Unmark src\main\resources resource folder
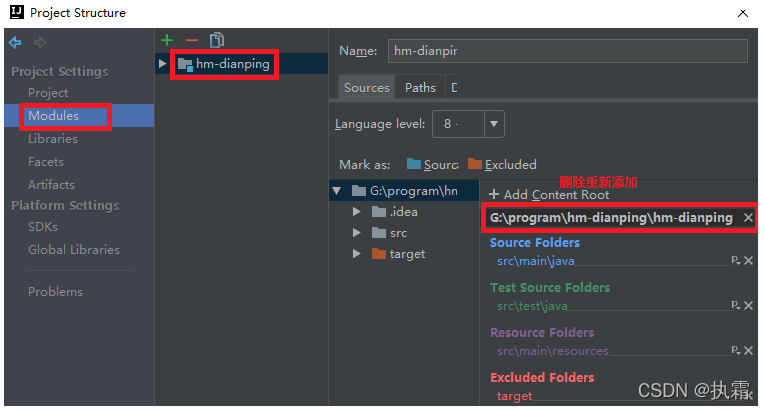Screen dimensions: 765x410 748,350
